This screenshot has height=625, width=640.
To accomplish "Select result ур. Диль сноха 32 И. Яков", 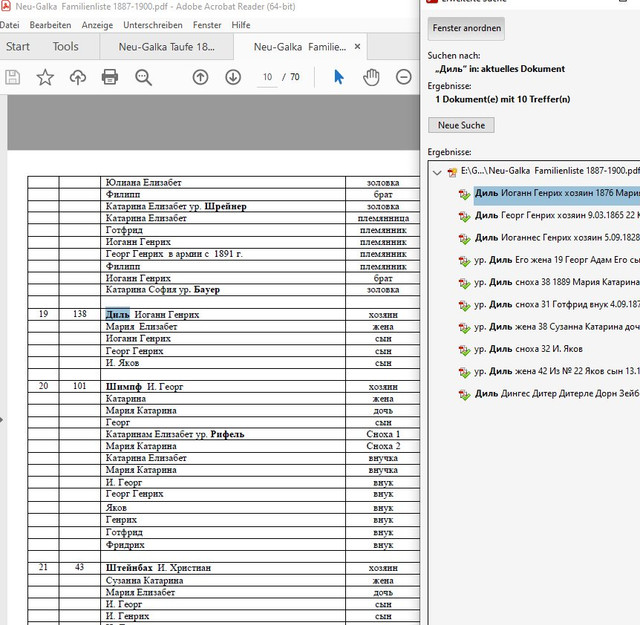I will [528, 349].
